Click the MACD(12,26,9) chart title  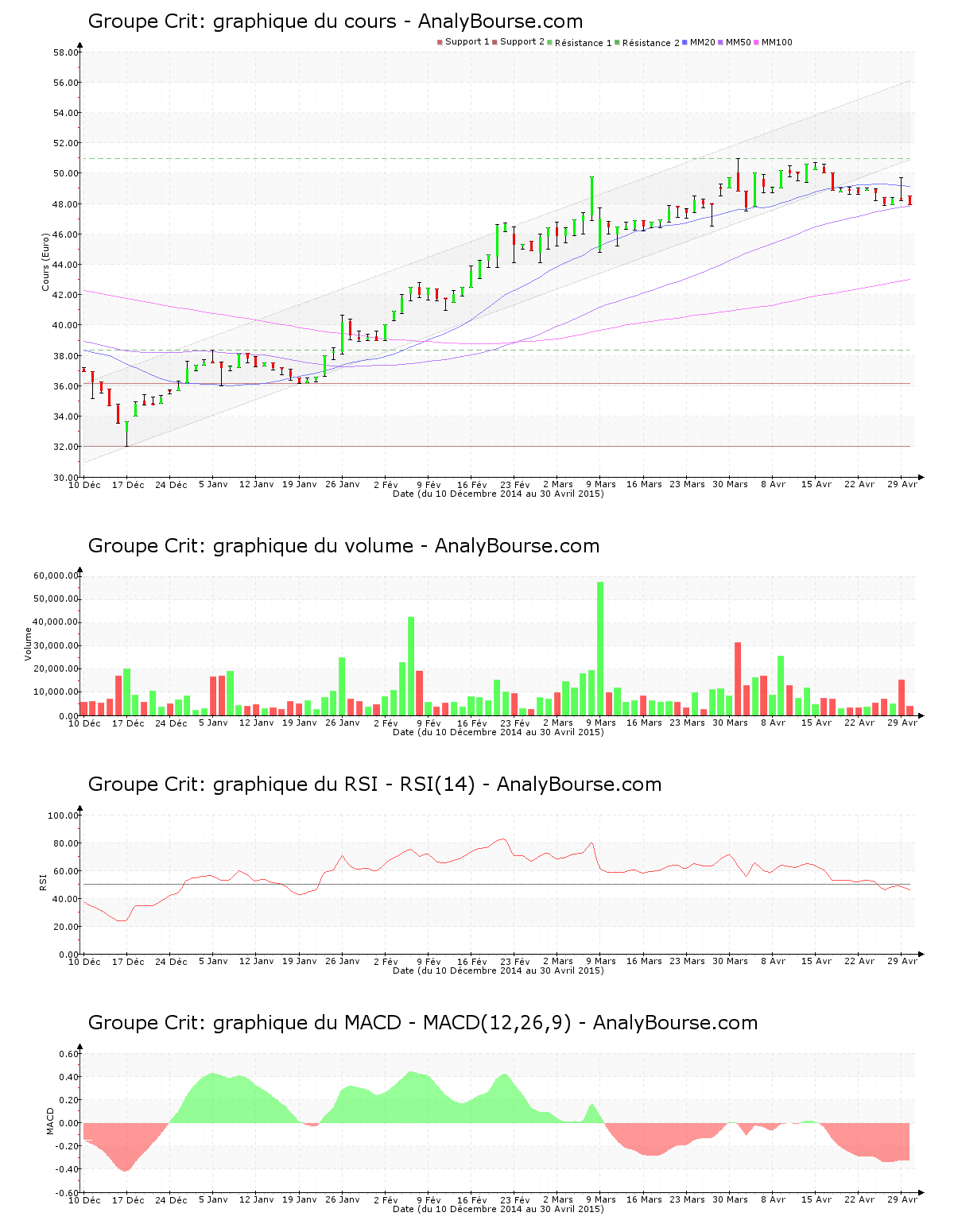[x=423, y=1023]
